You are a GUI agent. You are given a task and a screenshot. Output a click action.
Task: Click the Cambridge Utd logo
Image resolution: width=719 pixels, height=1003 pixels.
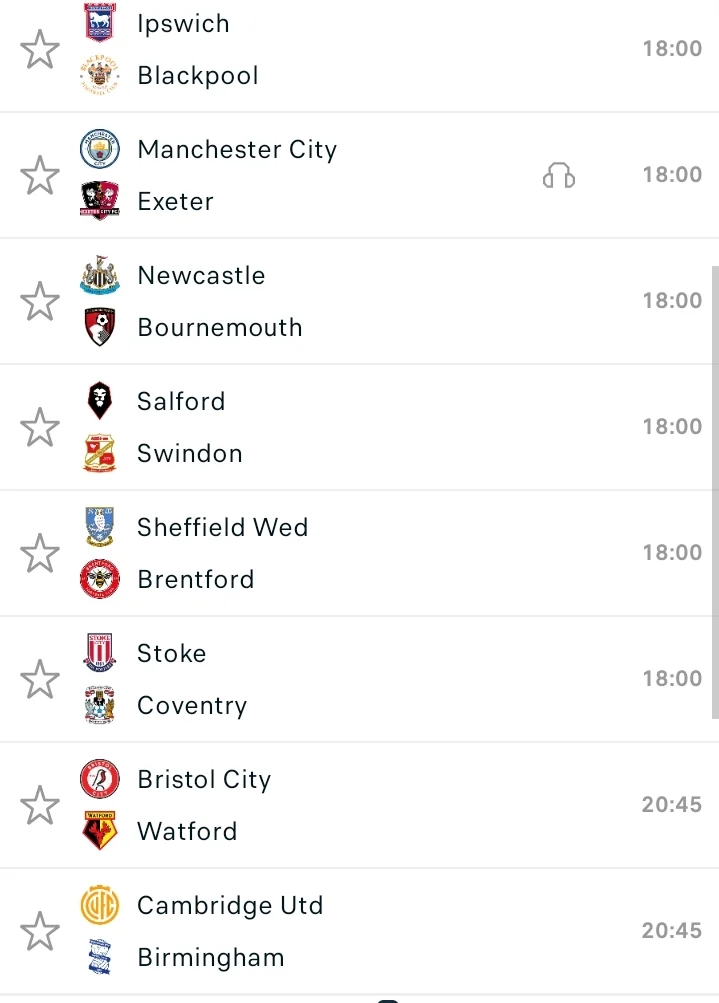coord(99,905)
